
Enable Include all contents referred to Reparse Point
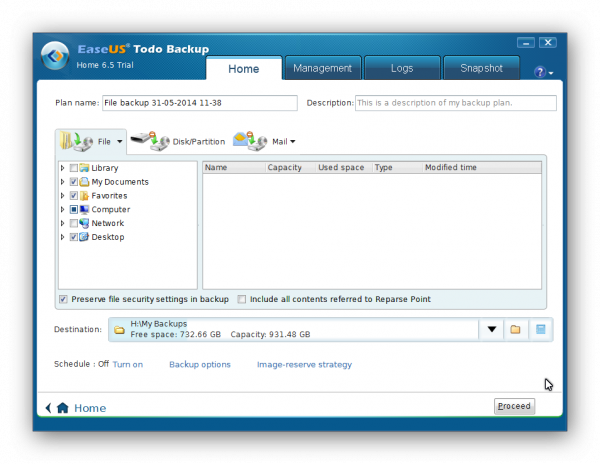click(241, 299)
